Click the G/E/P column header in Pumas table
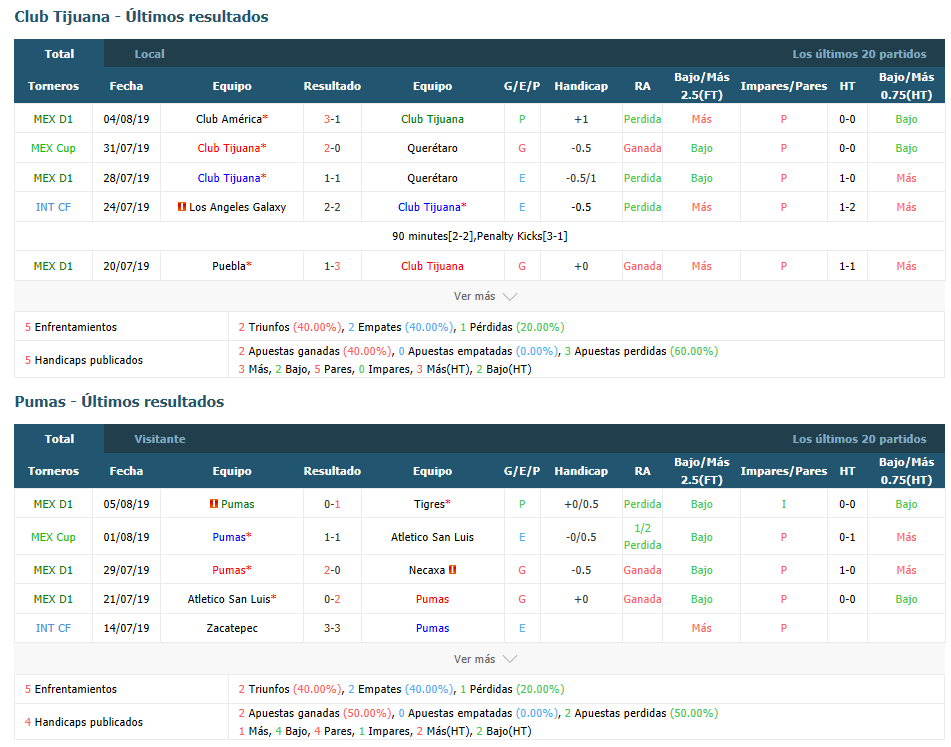This screenshot has width=951, height=747. (522, 471)
